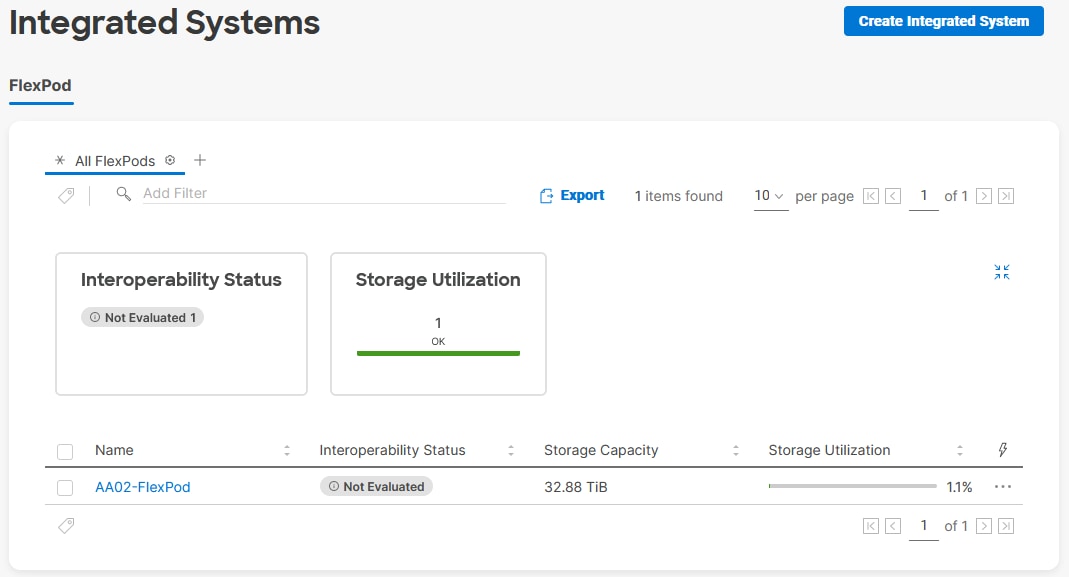Go to previous page in bottom pagination
The width and height of the screenshot is (1069, 577).
pyautogui.click(x=893, y=526)
